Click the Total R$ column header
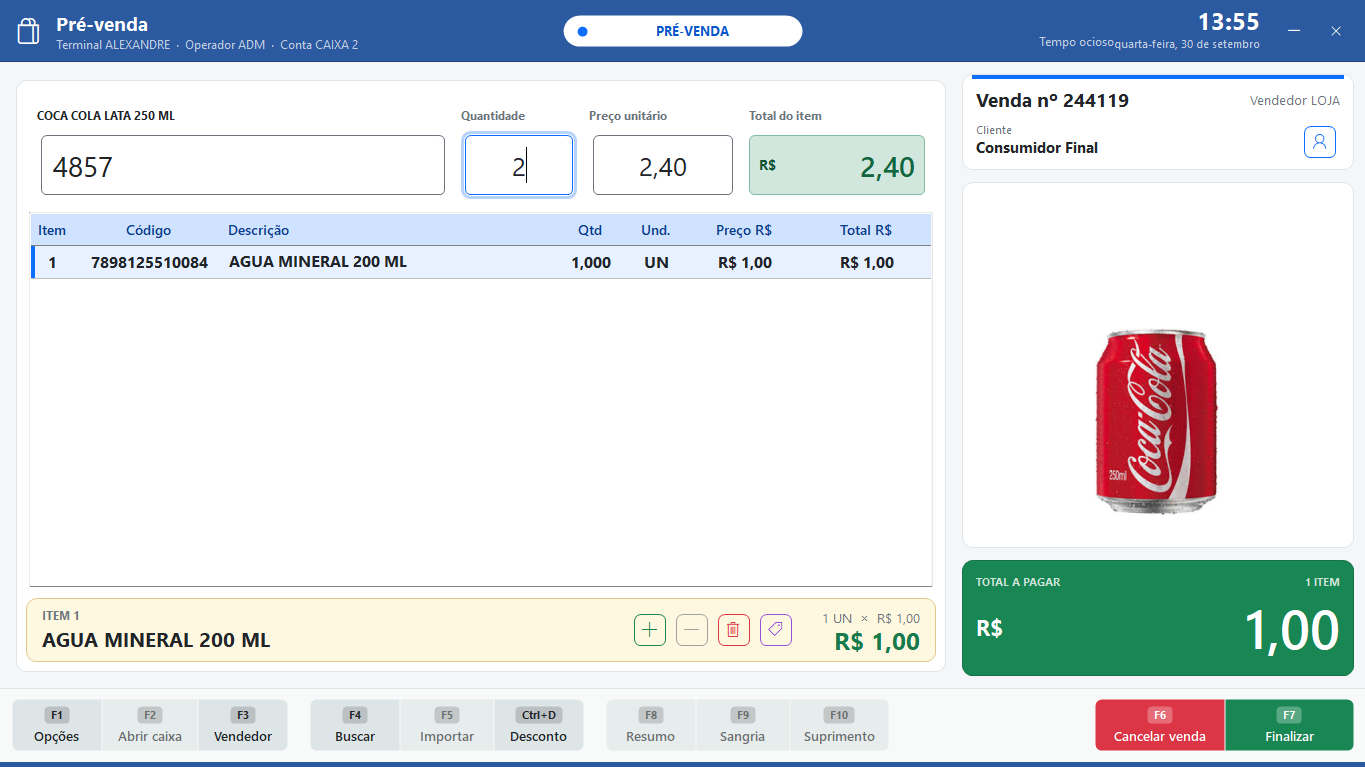This screenshot has height=767, width=1365. click(x=866, y=230)
